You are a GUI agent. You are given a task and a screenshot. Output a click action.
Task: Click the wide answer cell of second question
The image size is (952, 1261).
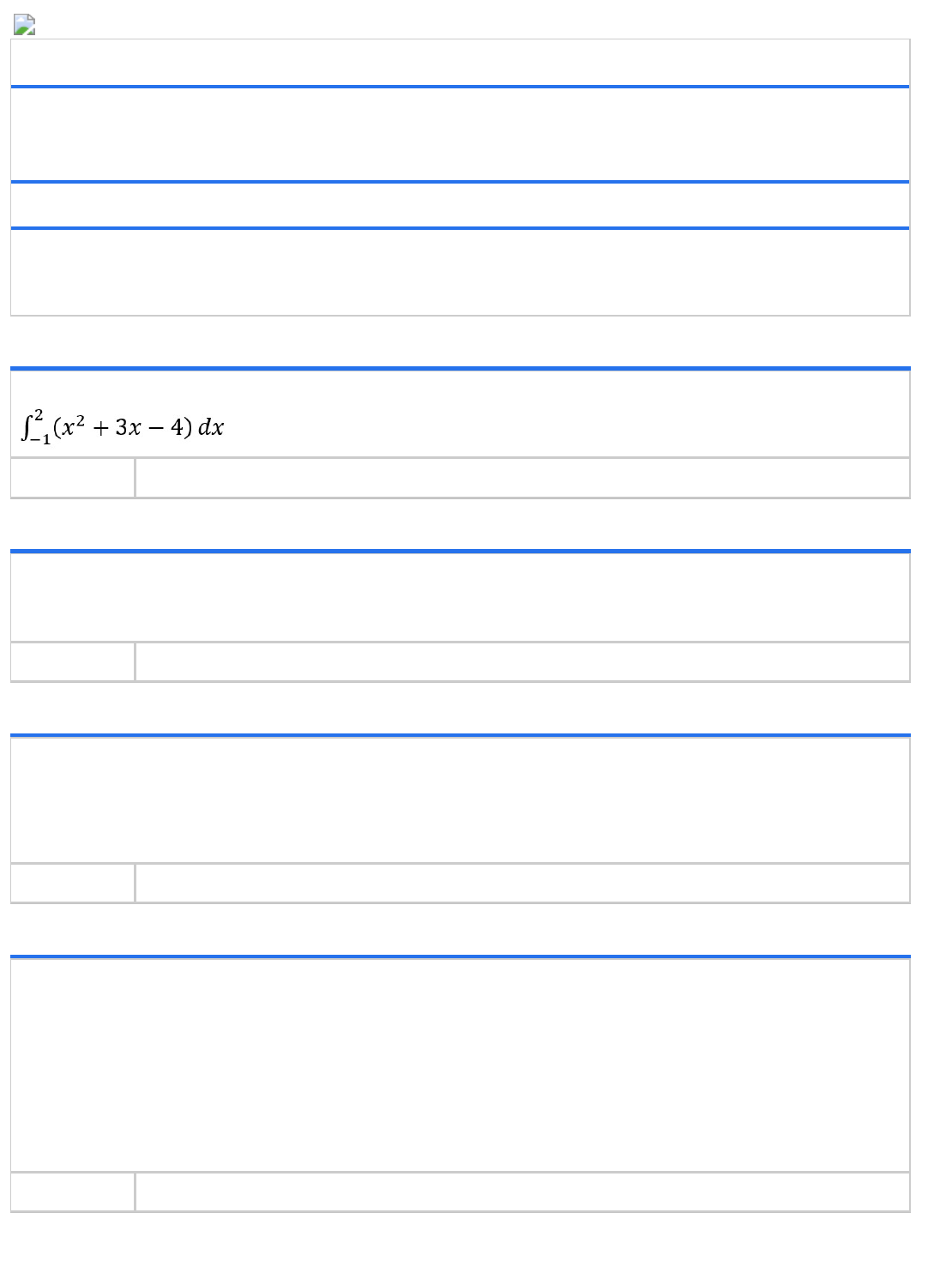[521, 661]
